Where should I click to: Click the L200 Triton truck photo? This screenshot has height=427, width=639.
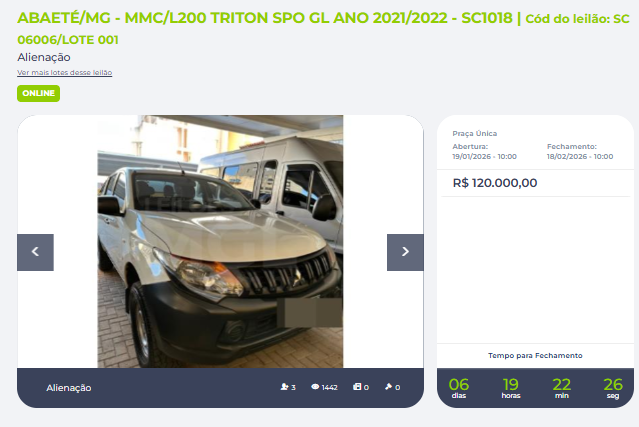[220, 241]
